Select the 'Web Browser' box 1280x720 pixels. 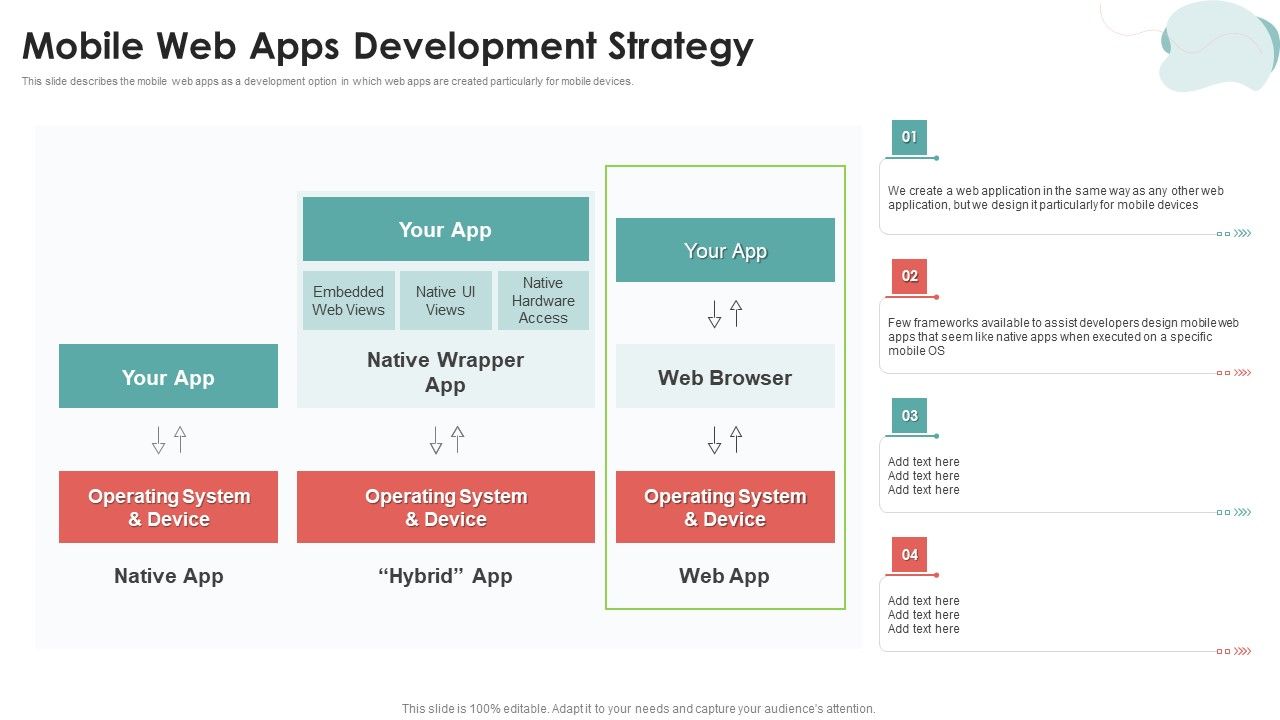click(725, 376)
